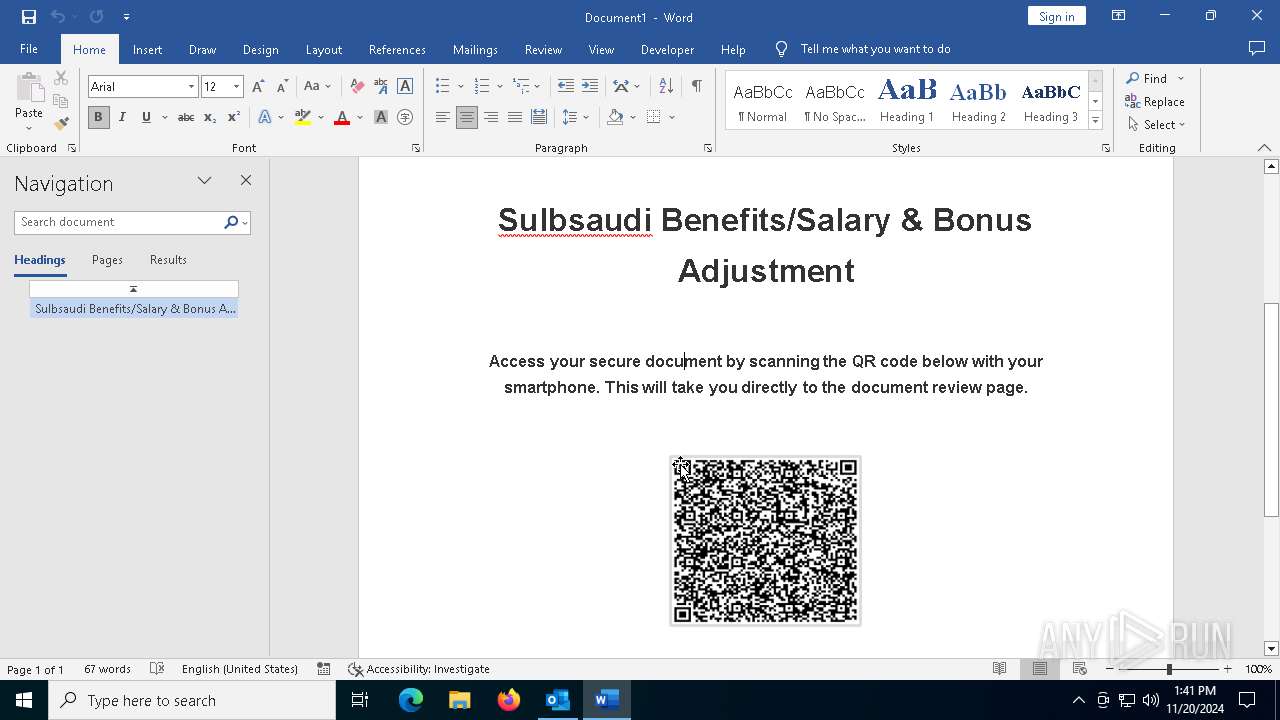This screenshot has width=1280, height=720.
Task: Toggle Bold formatting
Action: [x=98, y=117]
